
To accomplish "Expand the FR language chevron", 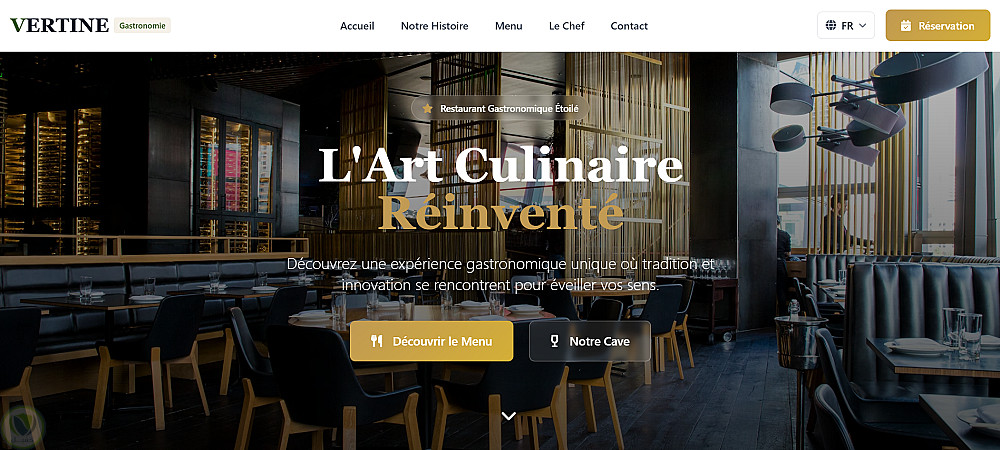I will coord(862,25).
